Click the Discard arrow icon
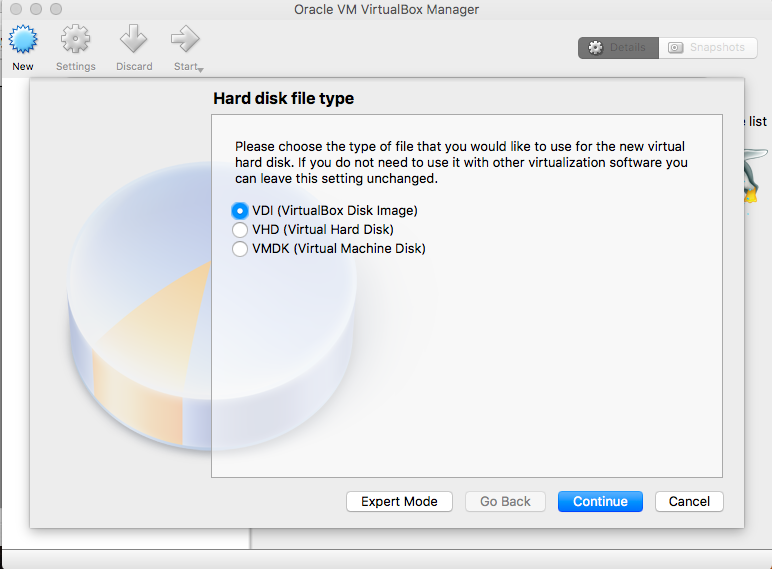Screen dimensions: 772x569 (133, 41)
